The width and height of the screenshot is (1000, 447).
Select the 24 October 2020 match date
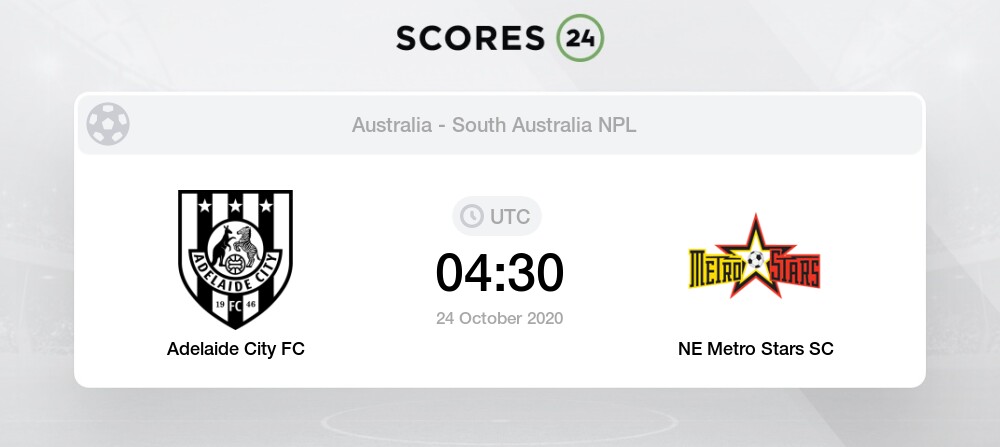499,319
